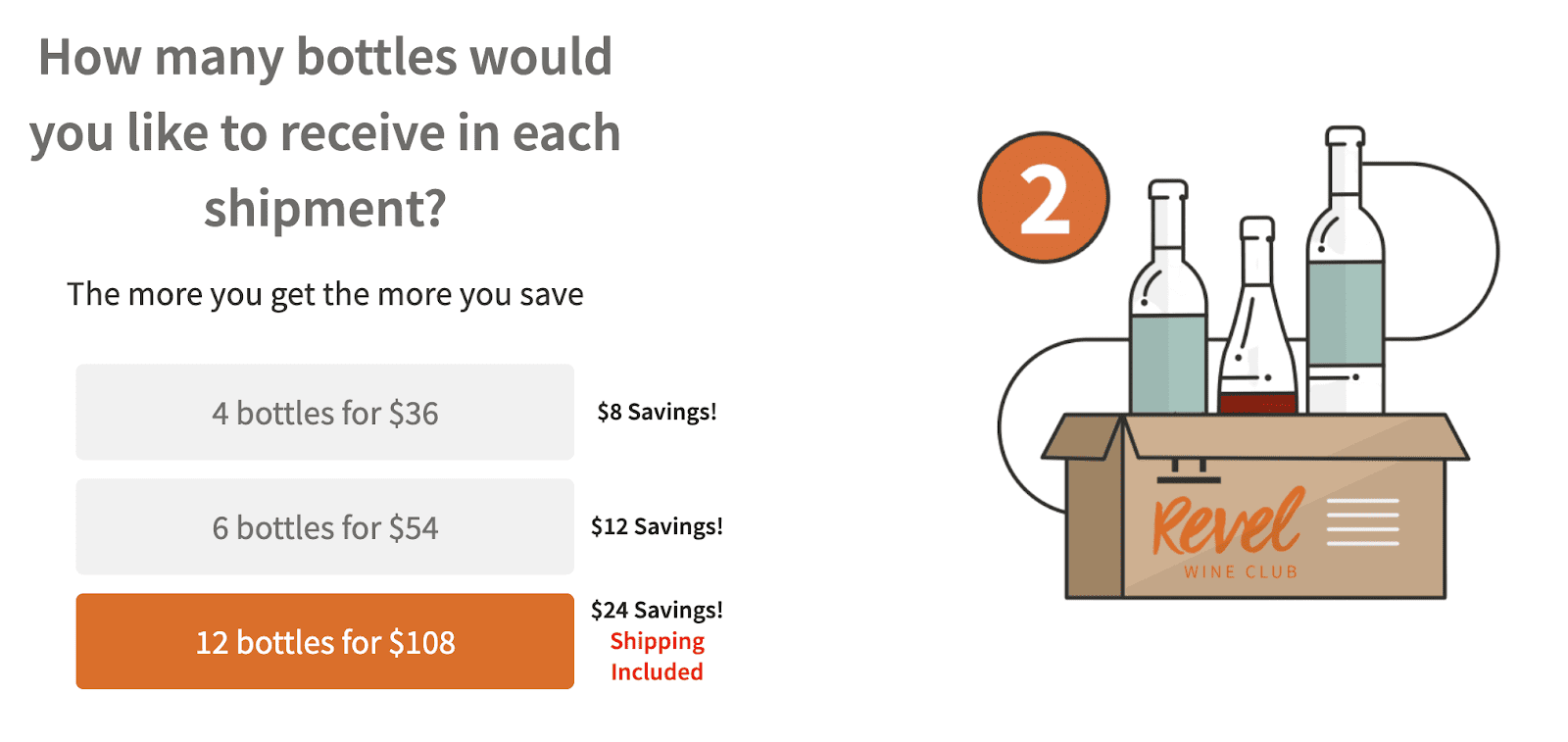This screenshot has height=742, width=1568.
Task: Click the red wine bottle in middle
Action: coord(1257,316)
